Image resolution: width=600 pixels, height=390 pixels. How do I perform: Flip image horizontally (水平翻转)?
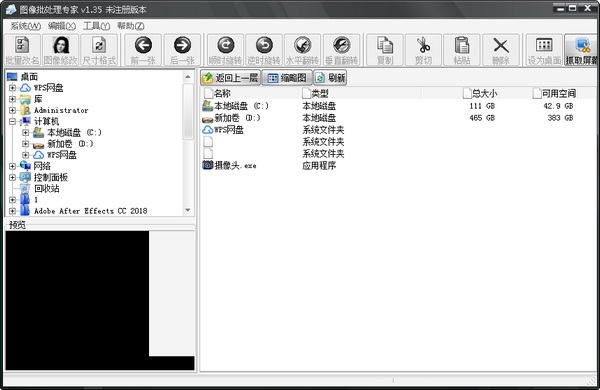[302, 50]
